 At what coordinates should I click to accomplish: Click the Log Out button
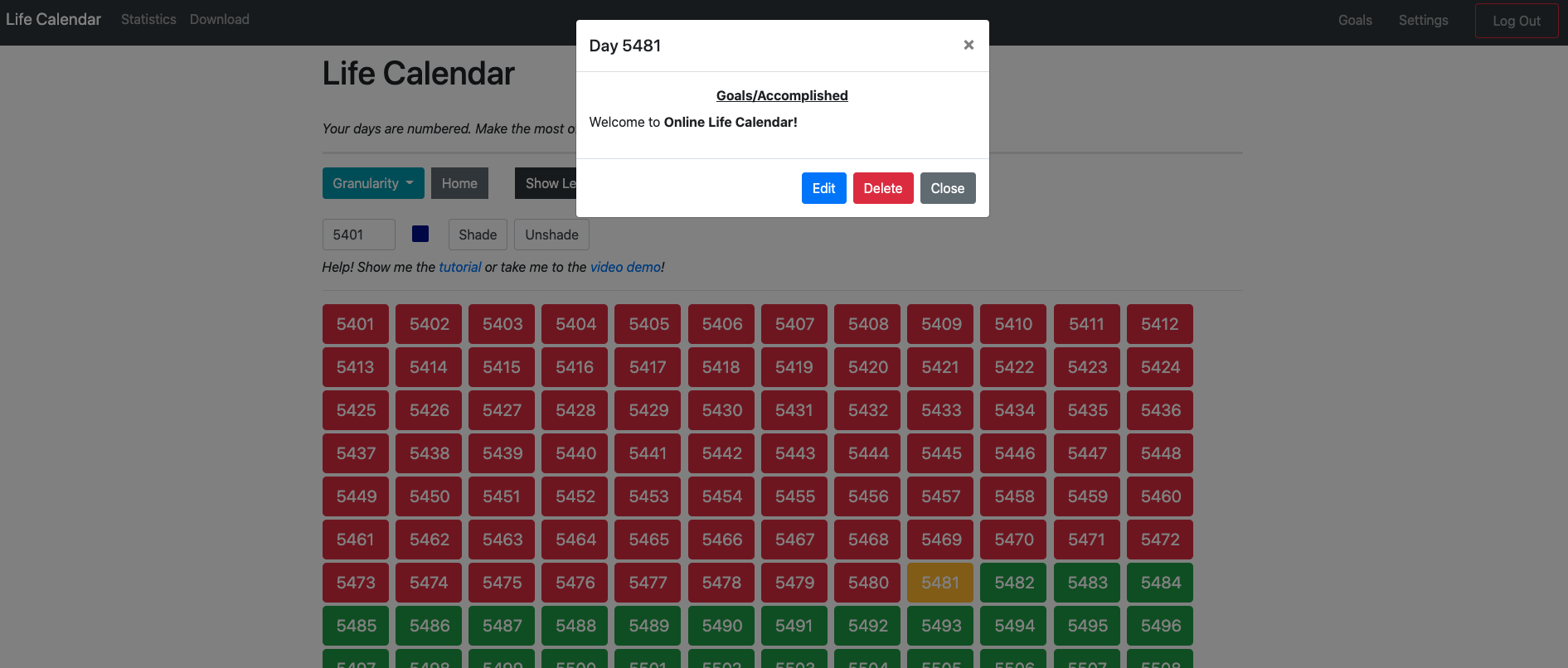(x=1516, y=21)
